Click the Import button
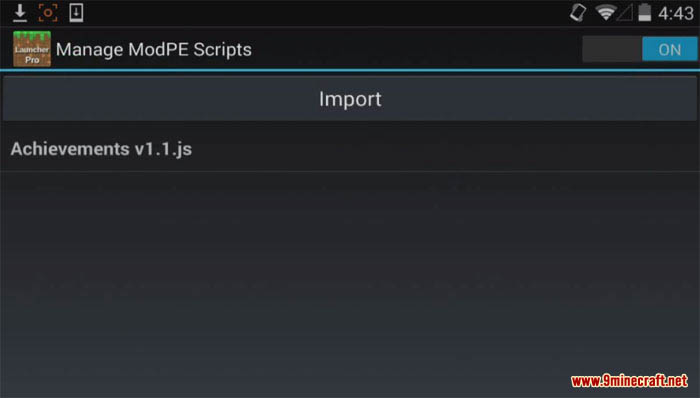700x398 pixels. pos(350,99)
